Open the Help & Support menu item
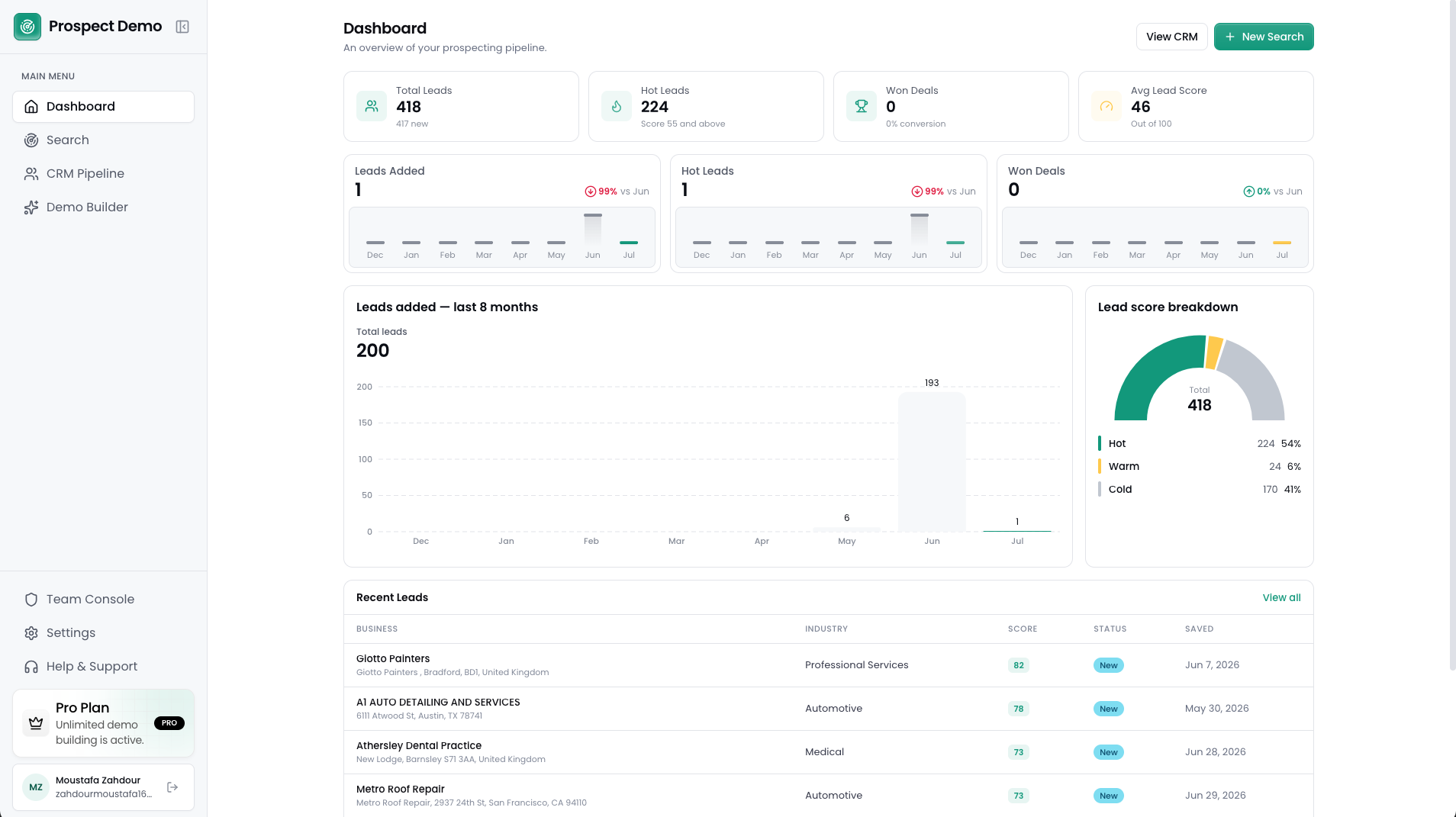Image resolution: width=1456 pixels, height=817 pixels. point(103,667)
